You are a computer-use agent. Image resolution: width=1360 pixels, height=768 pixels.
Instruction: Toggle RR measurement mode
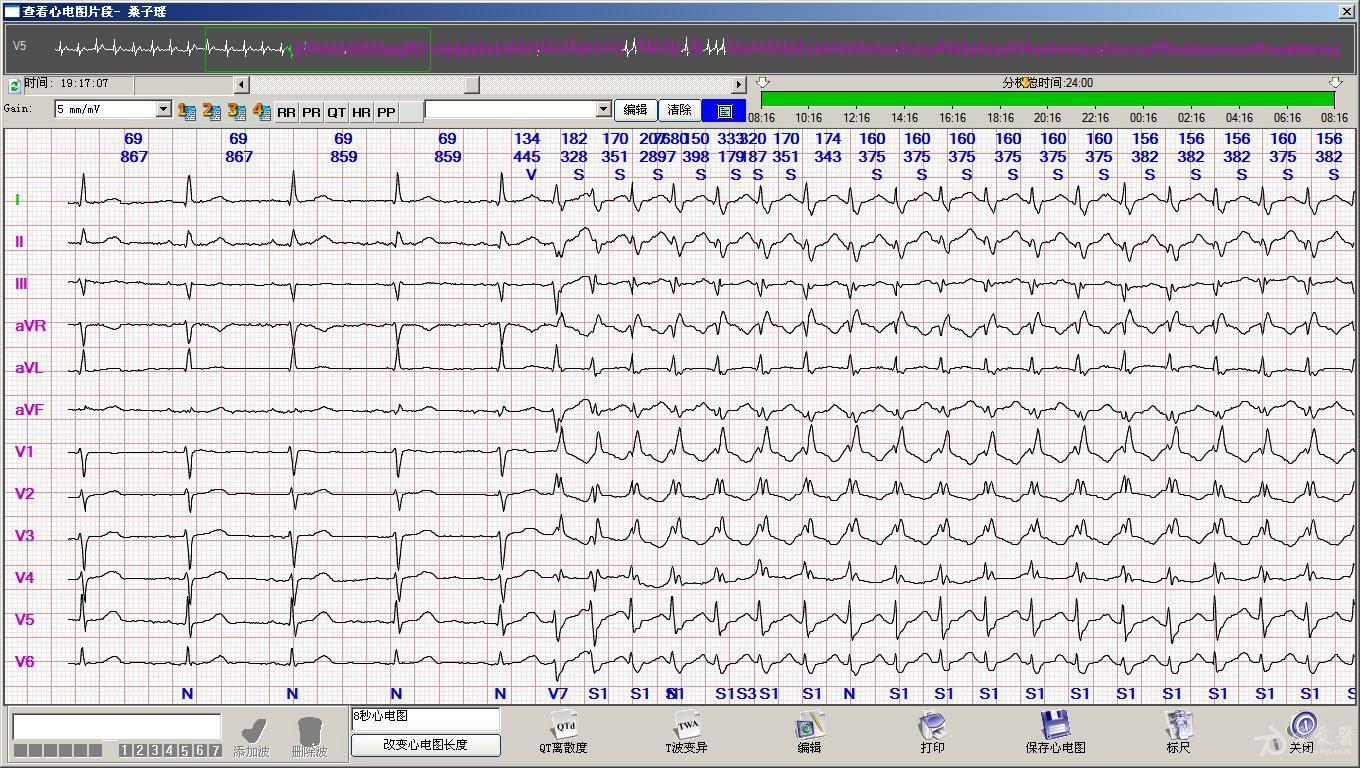tap(286, 112)
